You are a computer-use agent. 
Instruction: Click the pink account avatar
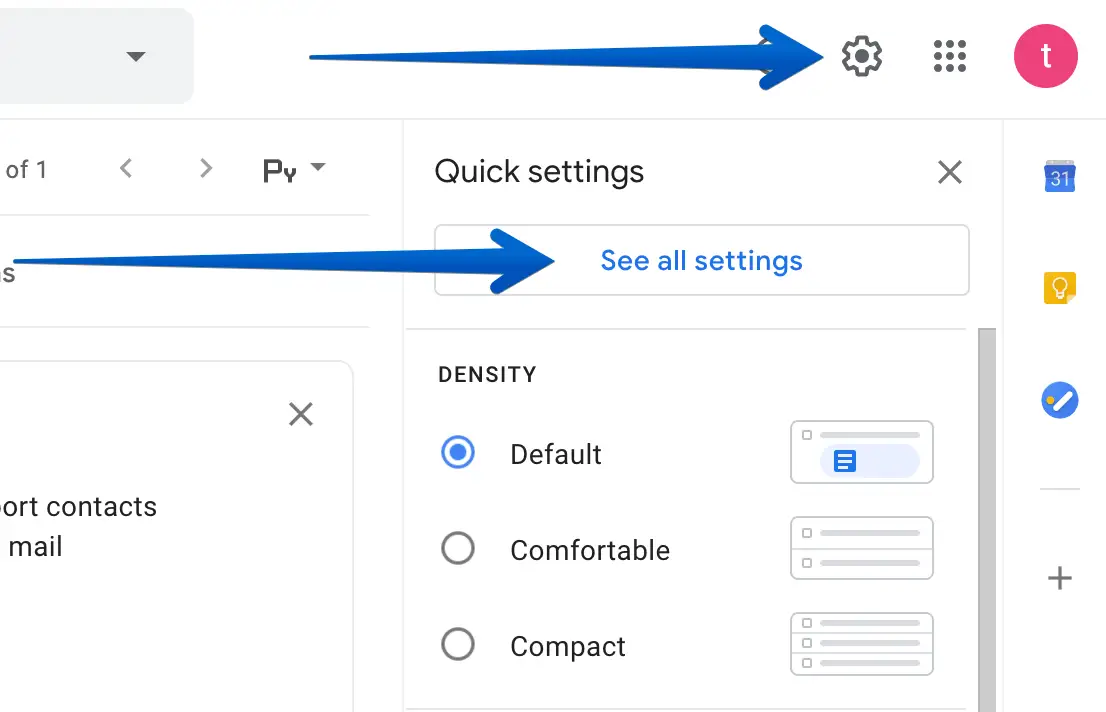click(1045, 56)
